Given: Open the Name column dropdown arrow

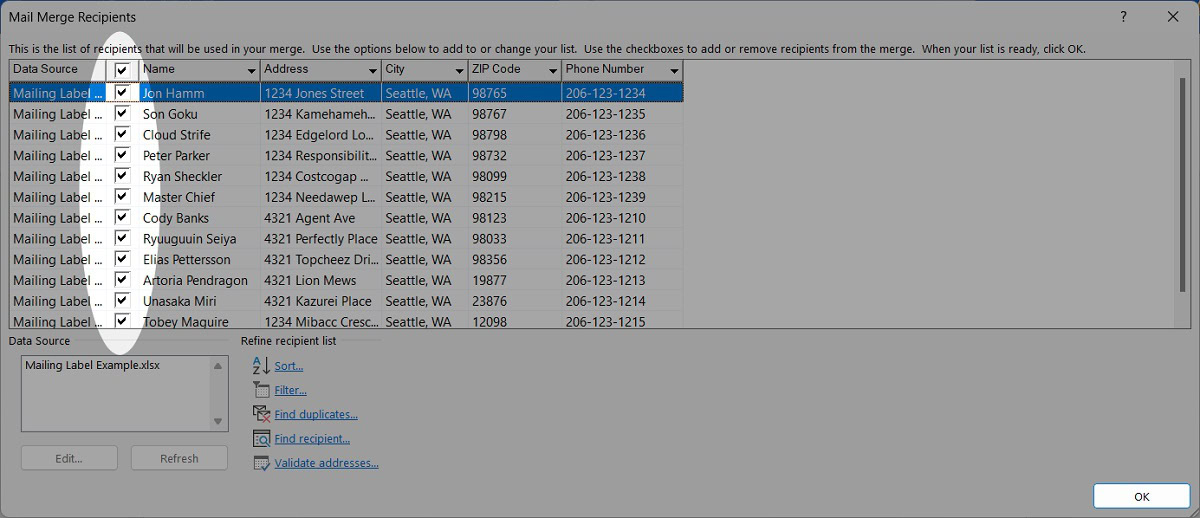Looking at the screenshot, I should click(251, 70).
